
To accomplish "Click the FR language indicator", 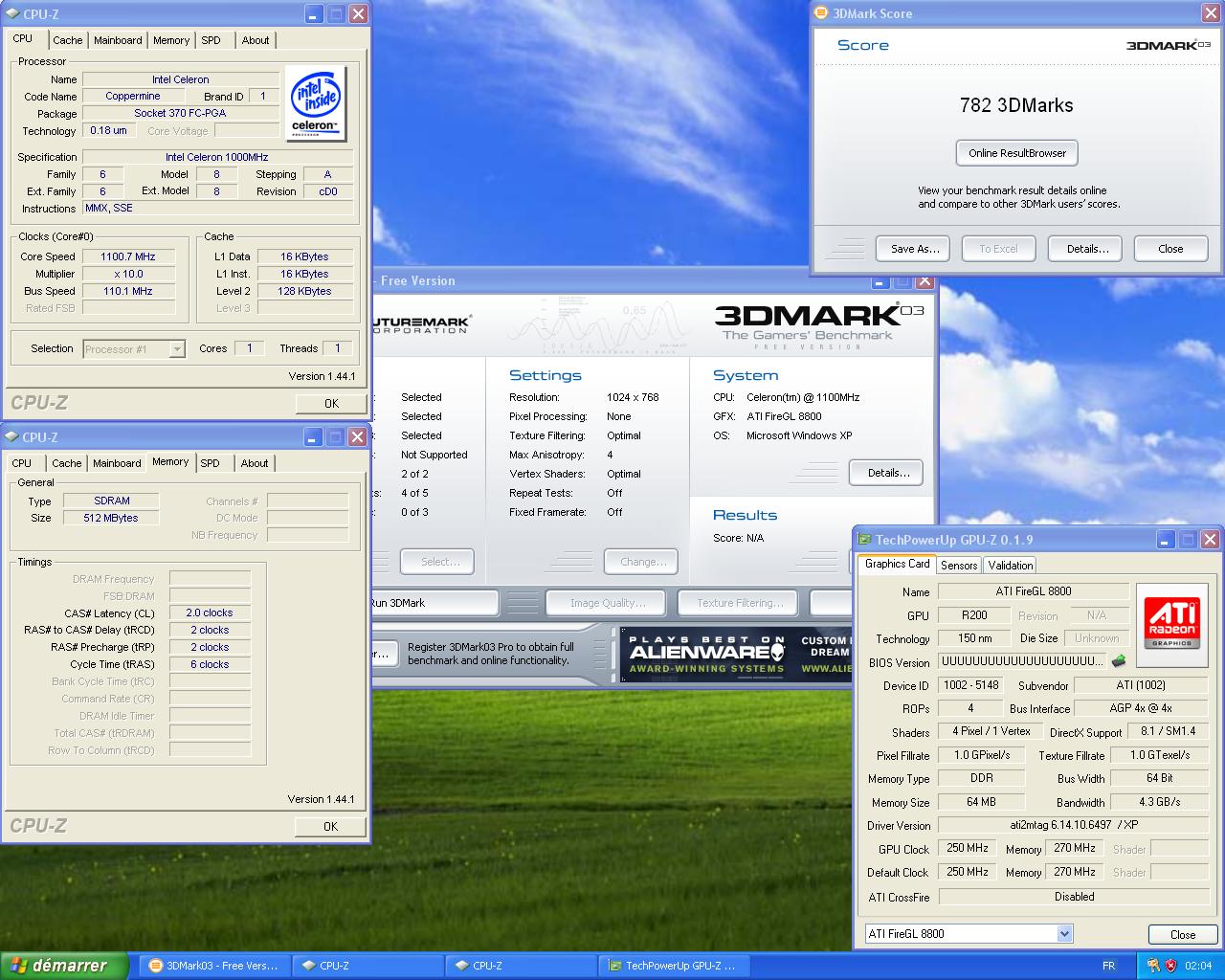I will (1108, 966).
